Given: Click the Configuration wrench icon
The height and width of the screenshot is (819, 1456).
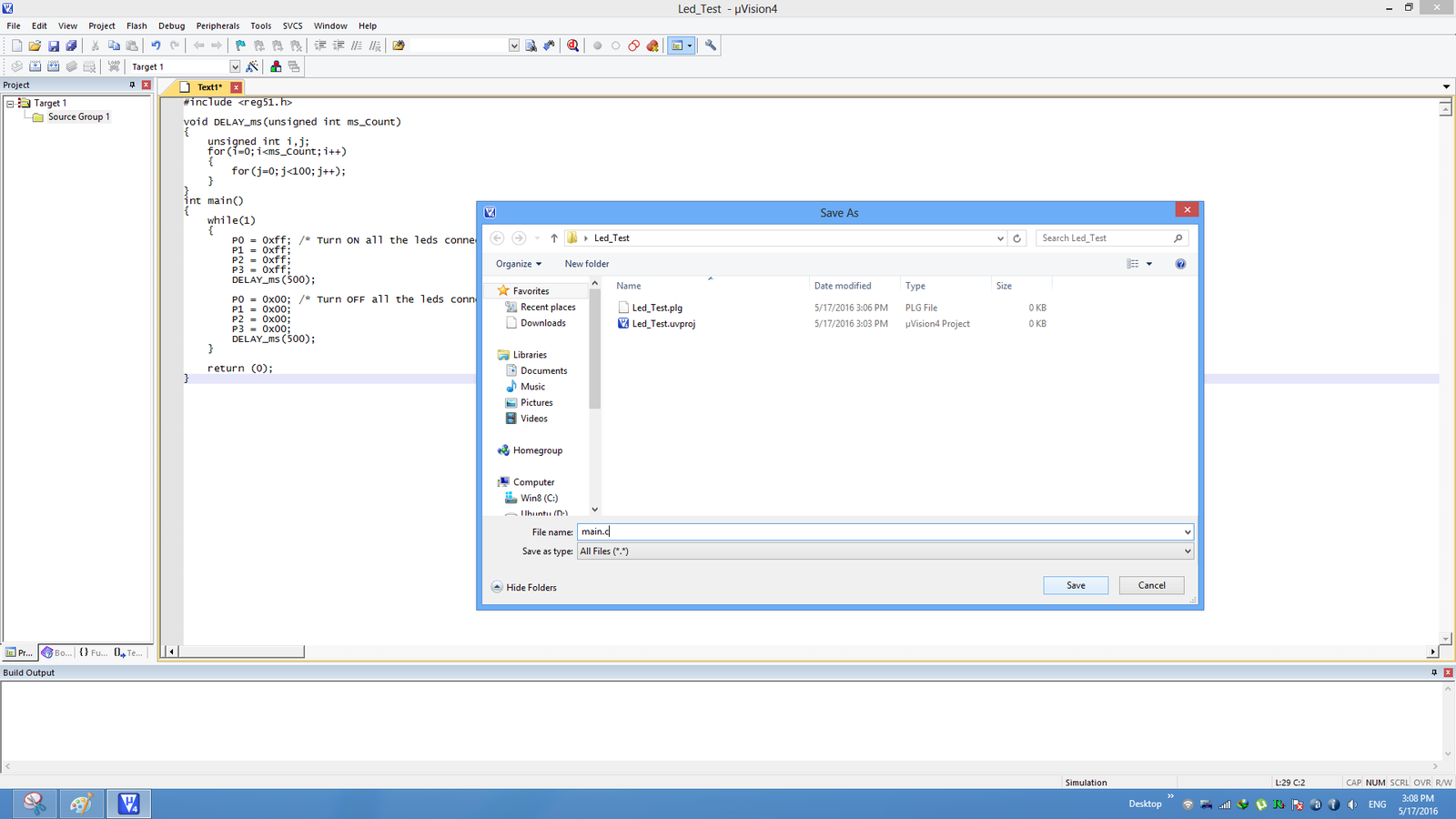Looking at the screenshot, I should (711, 45).
